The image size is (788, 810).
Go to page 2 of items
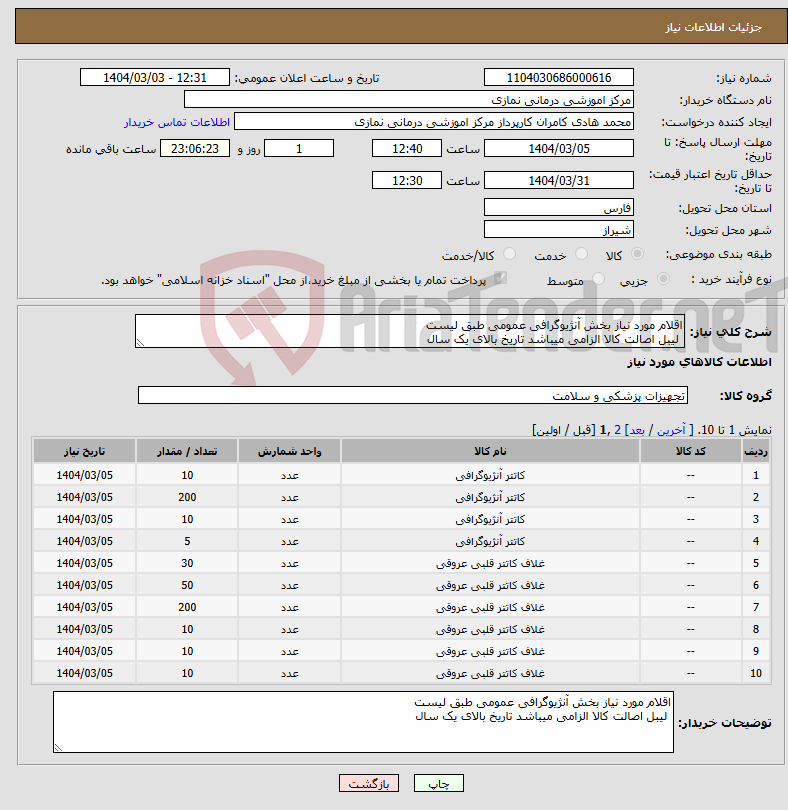[617, 430]
